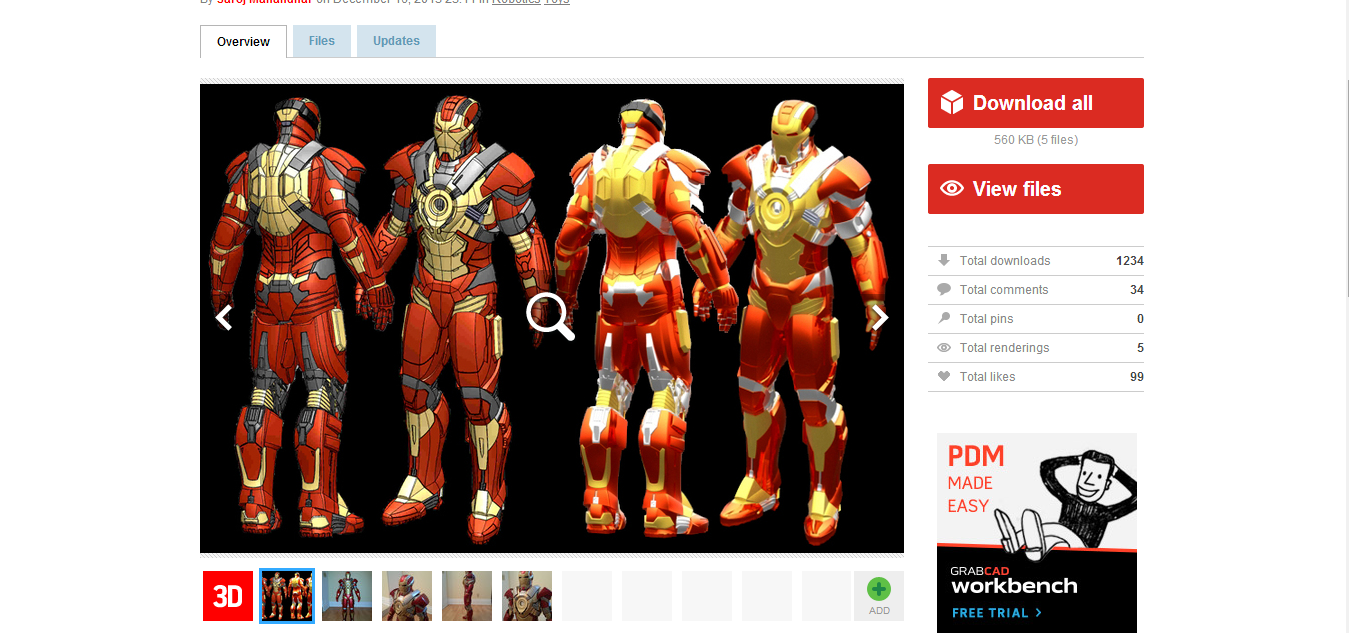
Task: Click the Total renderings label
Action: coord(1004,348)
